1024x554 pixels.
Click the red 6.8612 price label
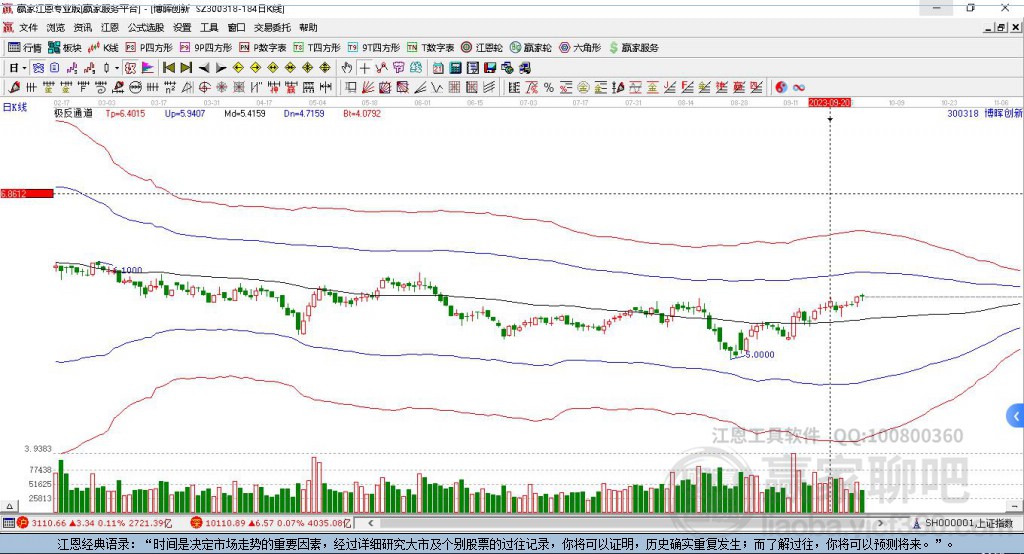pos(27,193)
